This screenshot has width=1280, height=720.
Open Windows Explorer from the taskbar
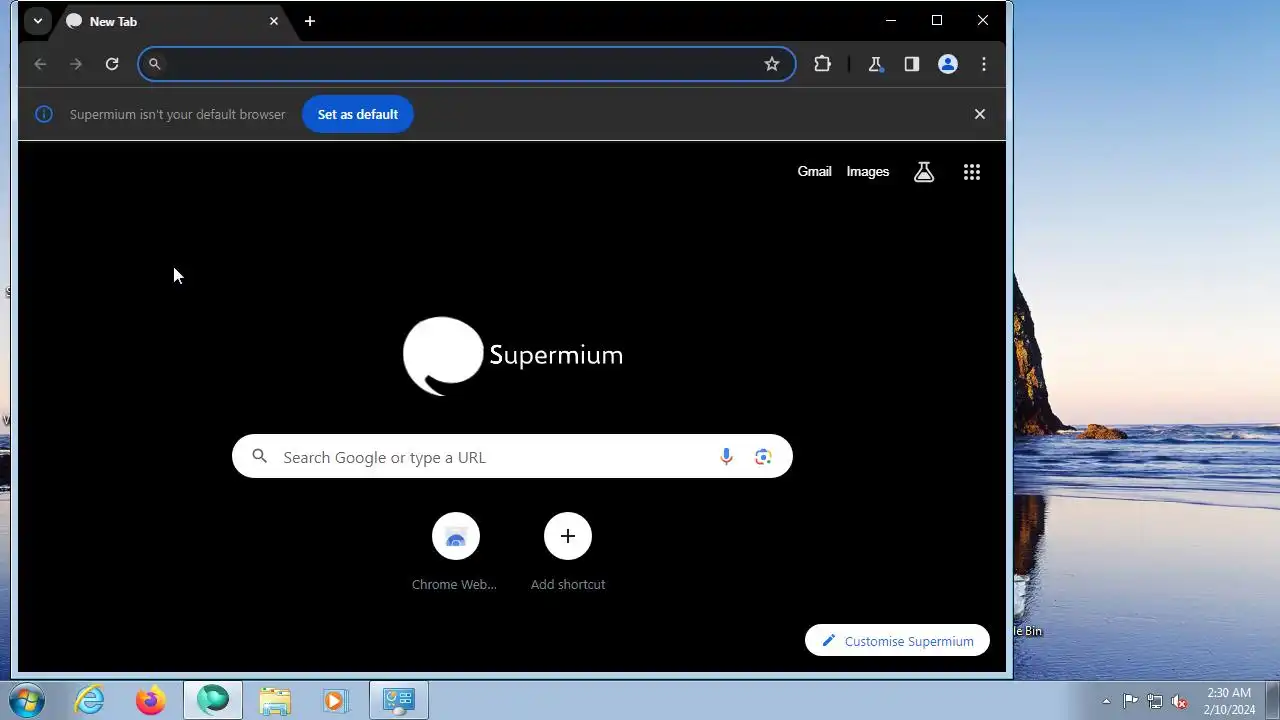[x=275, y=700]
